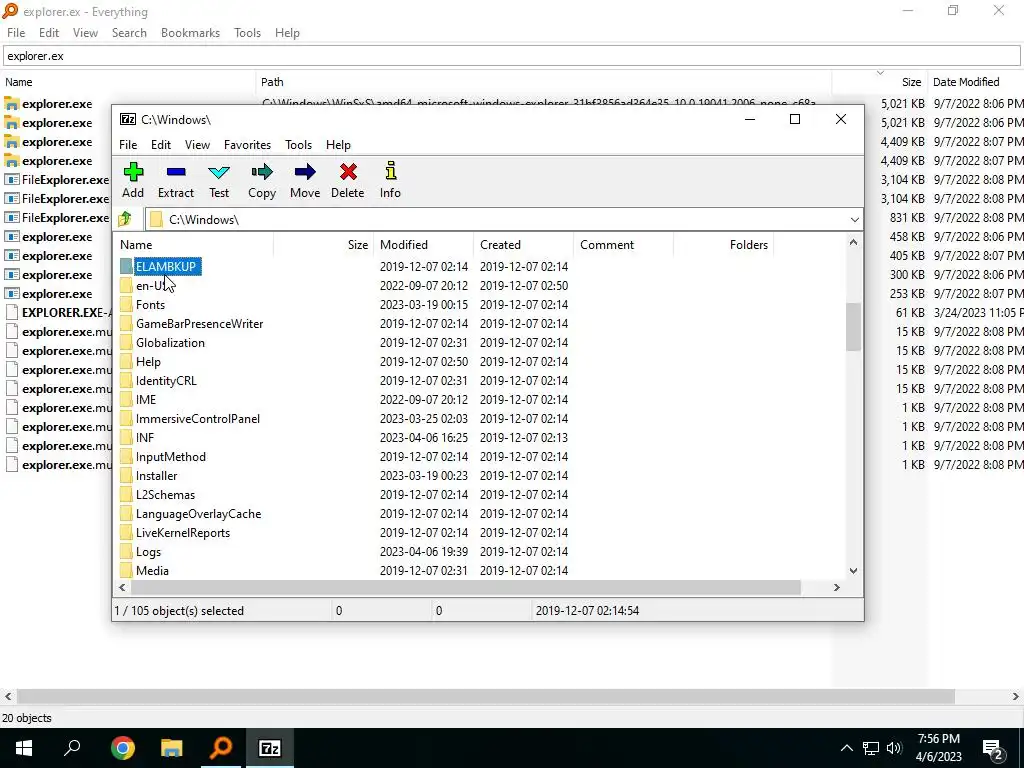Click Everything window horizontal scrollbar thumb
The height and width of the screenshot is (768, 1024).
[x=486, y=697]
